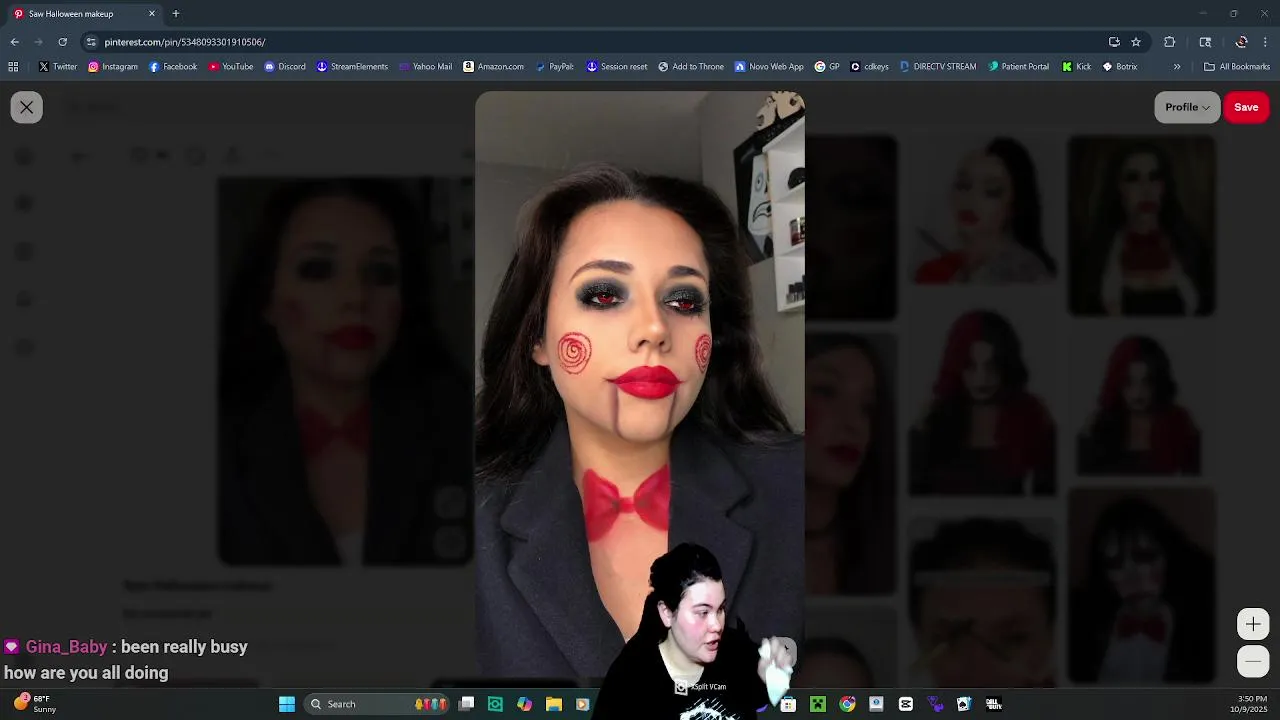Open the apps grid in bookmarks bar
Image resolution: width=1280 pixels, height=720 pixels.
coord(13,67)
